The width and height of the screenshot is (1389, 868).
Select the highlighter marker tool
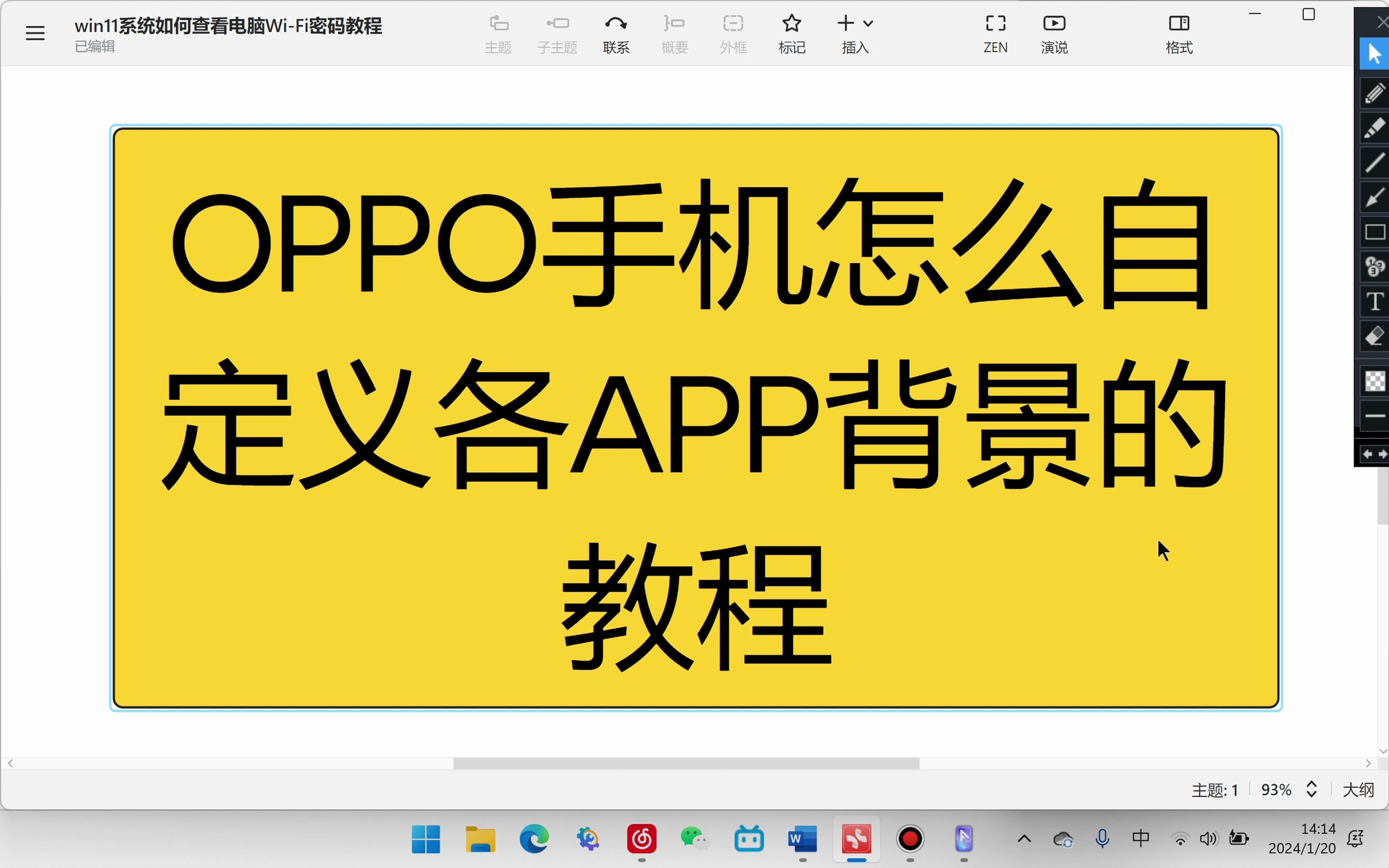(x=1375, y=128)
